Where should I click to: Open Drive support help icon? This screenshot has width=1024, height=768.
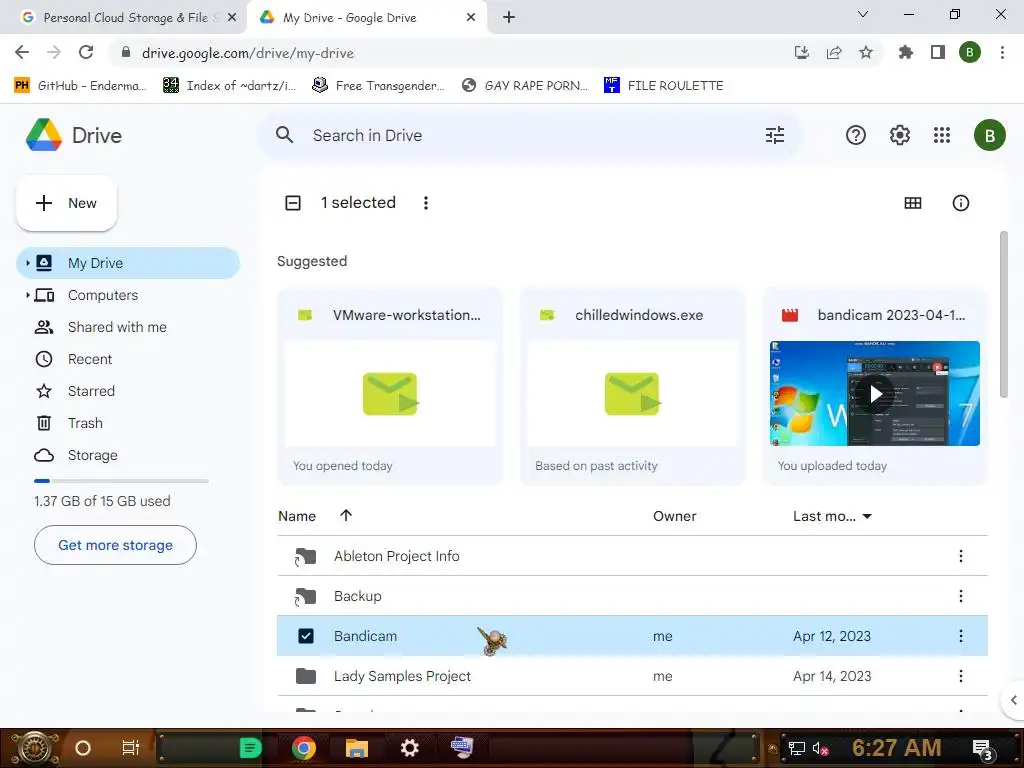[856, 135]
